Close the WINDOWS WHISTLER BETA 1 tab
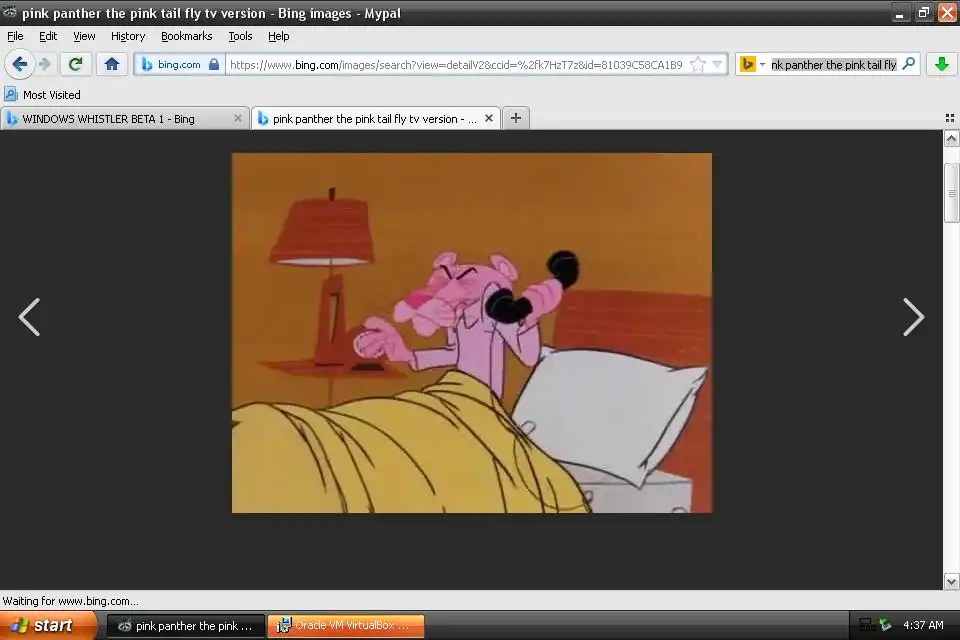Screen dimensions: 960x640 (238, 118)
